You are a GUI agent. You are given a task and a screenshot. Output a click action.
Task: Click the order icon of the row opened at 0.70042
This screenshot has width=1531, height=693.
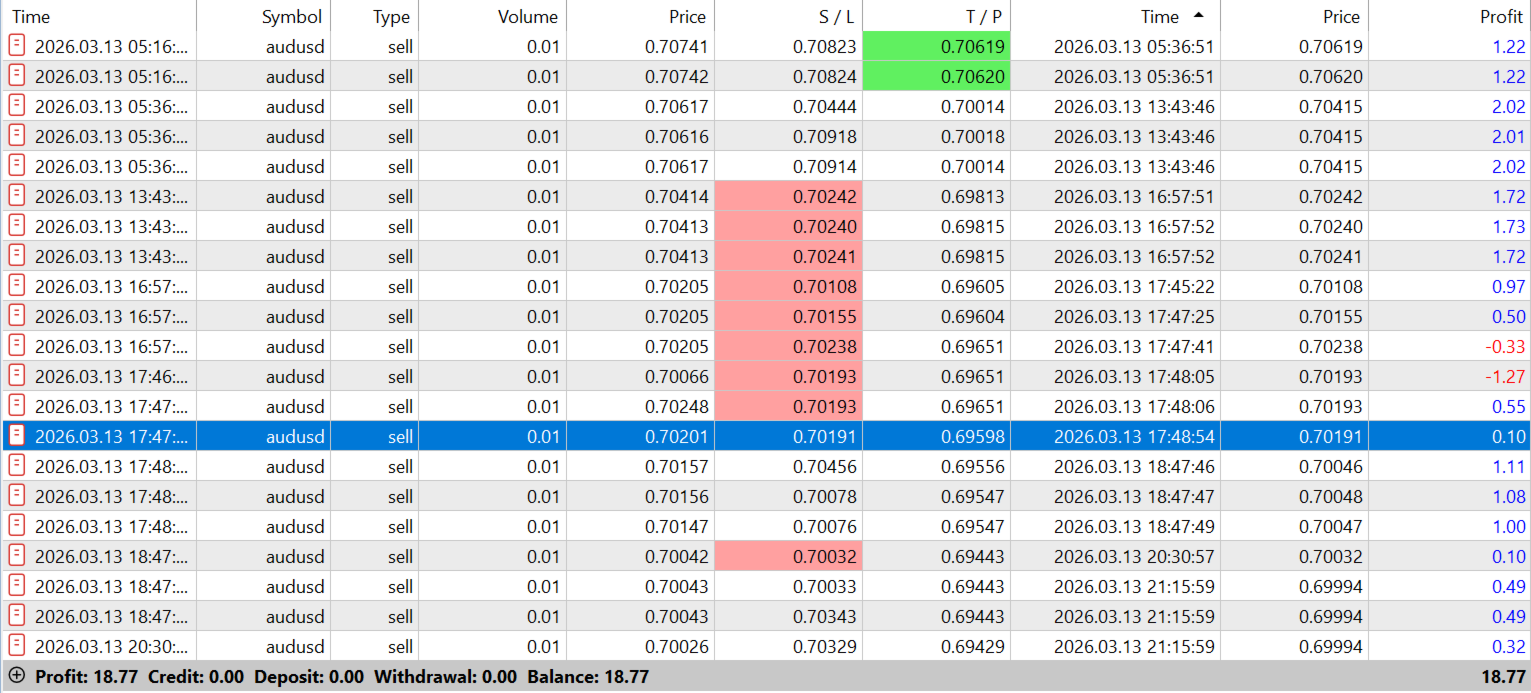point(17,556)
